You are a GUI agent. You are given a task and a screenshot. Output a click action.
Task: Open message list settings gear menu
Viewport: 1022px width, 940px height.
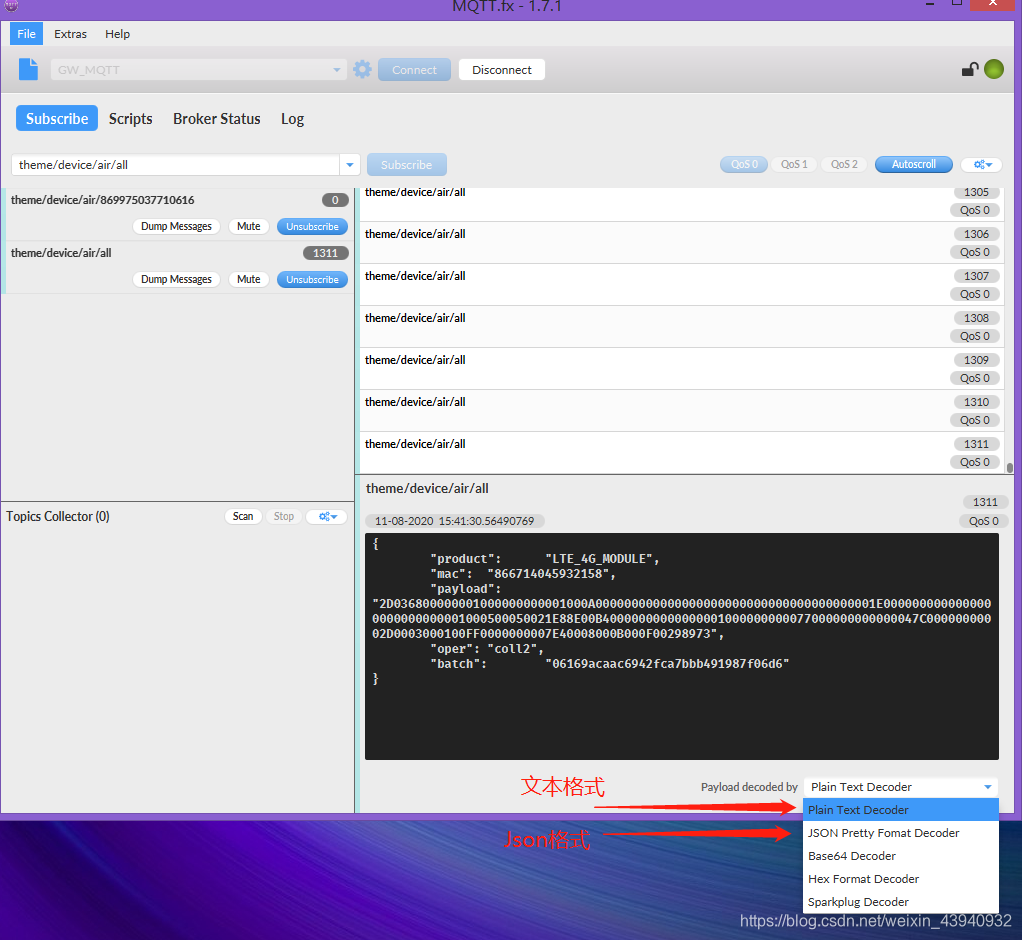coord(982,165)
